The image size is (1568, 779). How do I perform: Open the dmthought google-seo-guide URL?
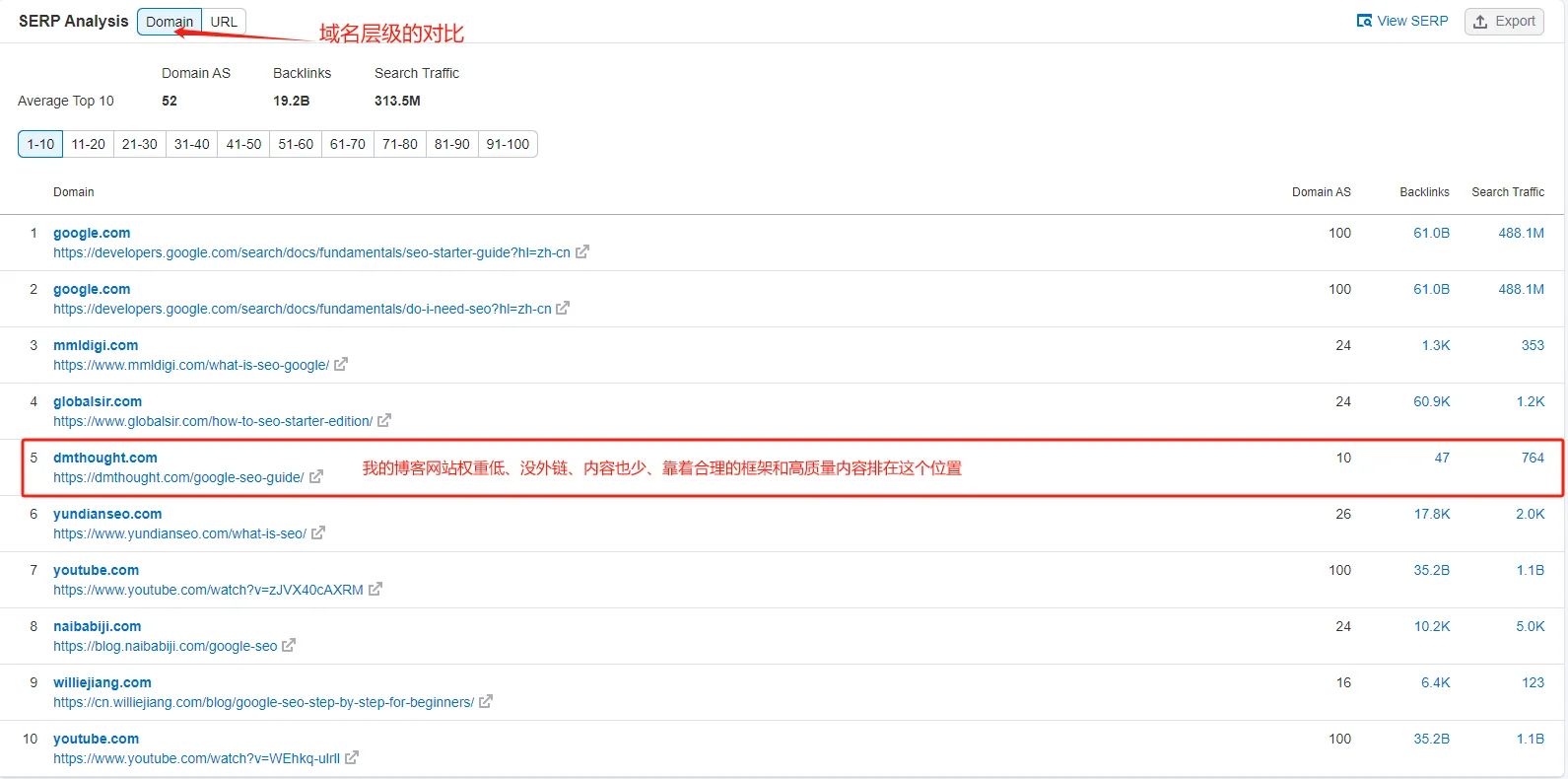point(178,477)
